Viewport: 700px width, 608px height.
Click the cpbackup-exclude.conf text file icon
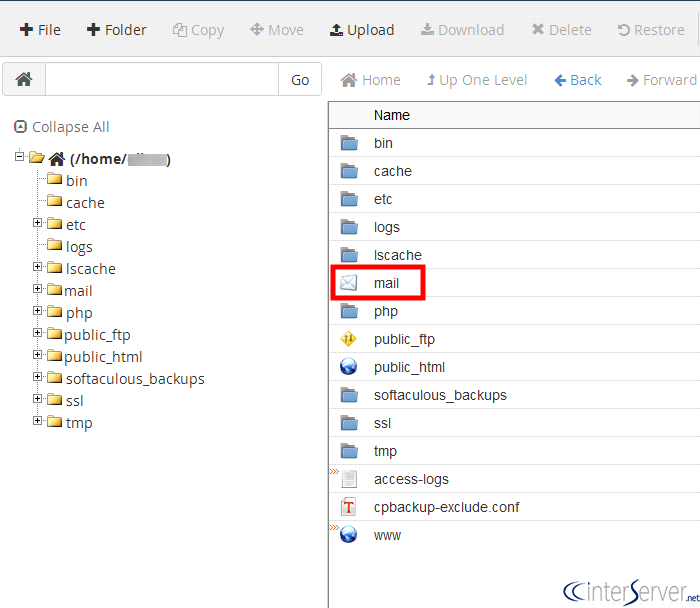(348, 507)
